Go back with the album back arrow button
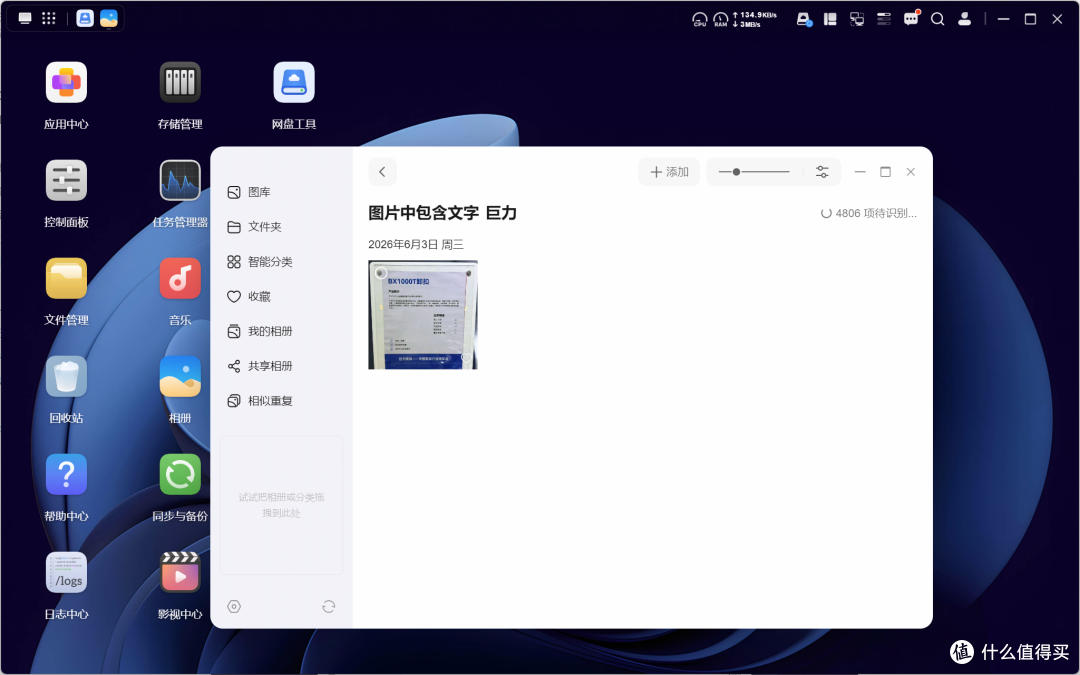Screen dimensions: 1080x675 (382, 172)
